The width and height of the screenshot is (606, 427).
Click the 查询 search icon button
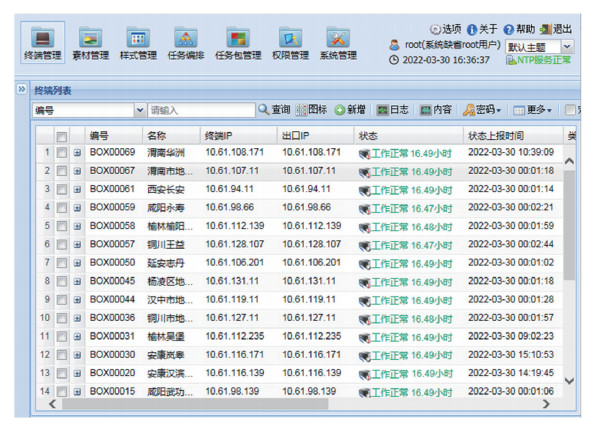point(275,110)
